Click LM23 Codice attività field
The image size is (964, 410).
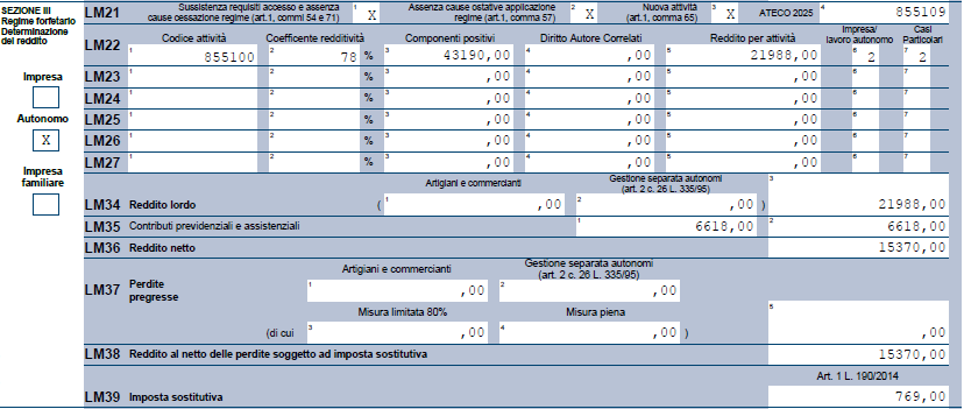tap(192, 77)
